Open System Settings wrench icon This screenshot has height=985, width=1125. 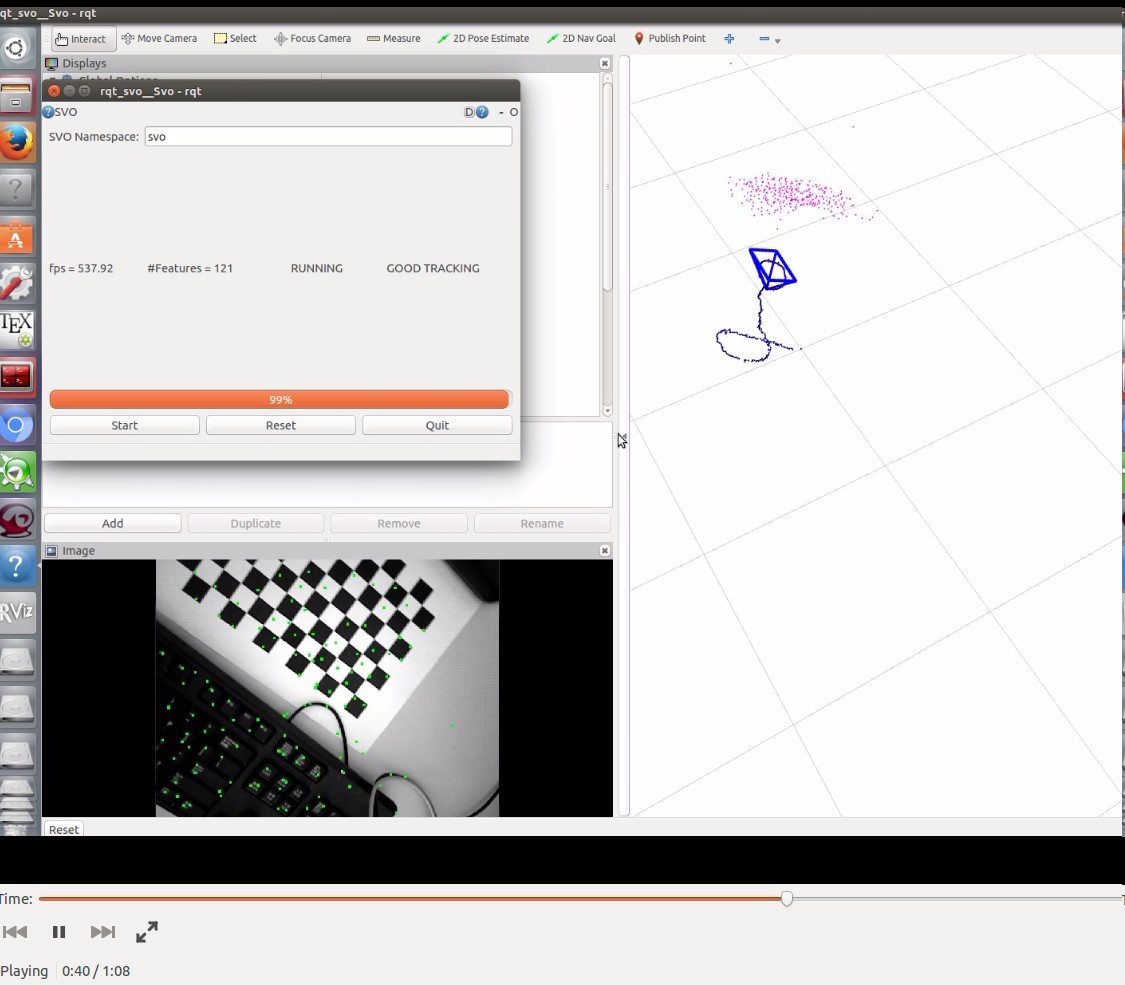16,283
